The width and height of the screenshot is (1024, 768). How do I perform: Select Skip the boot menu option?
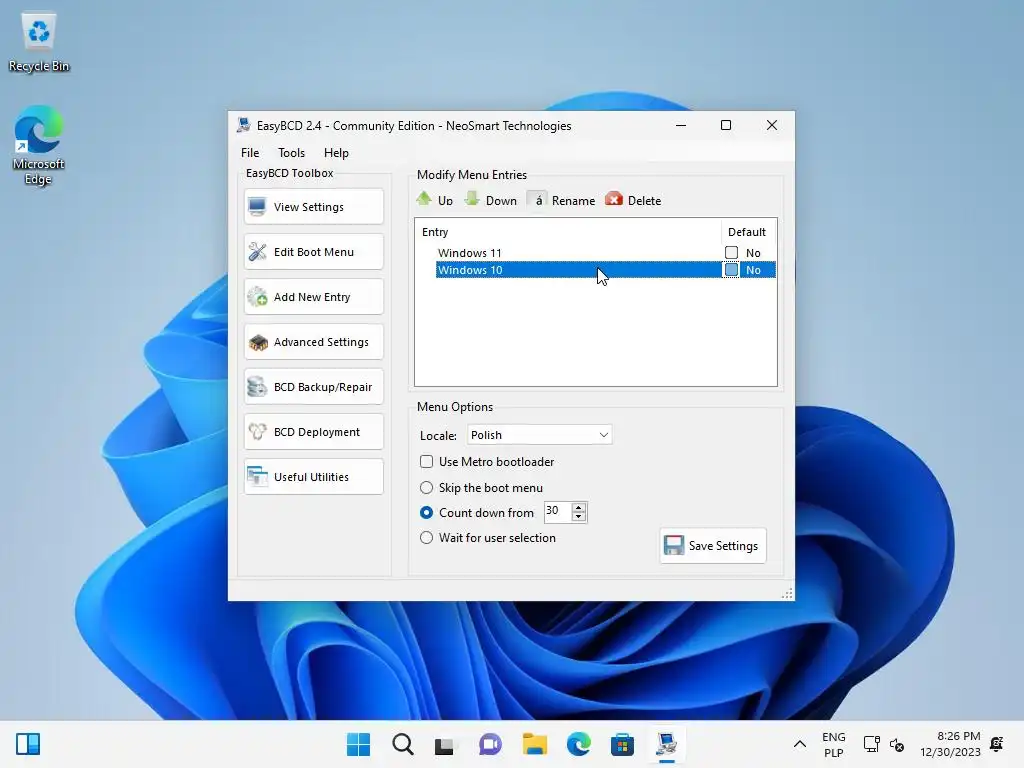(426, 488)
